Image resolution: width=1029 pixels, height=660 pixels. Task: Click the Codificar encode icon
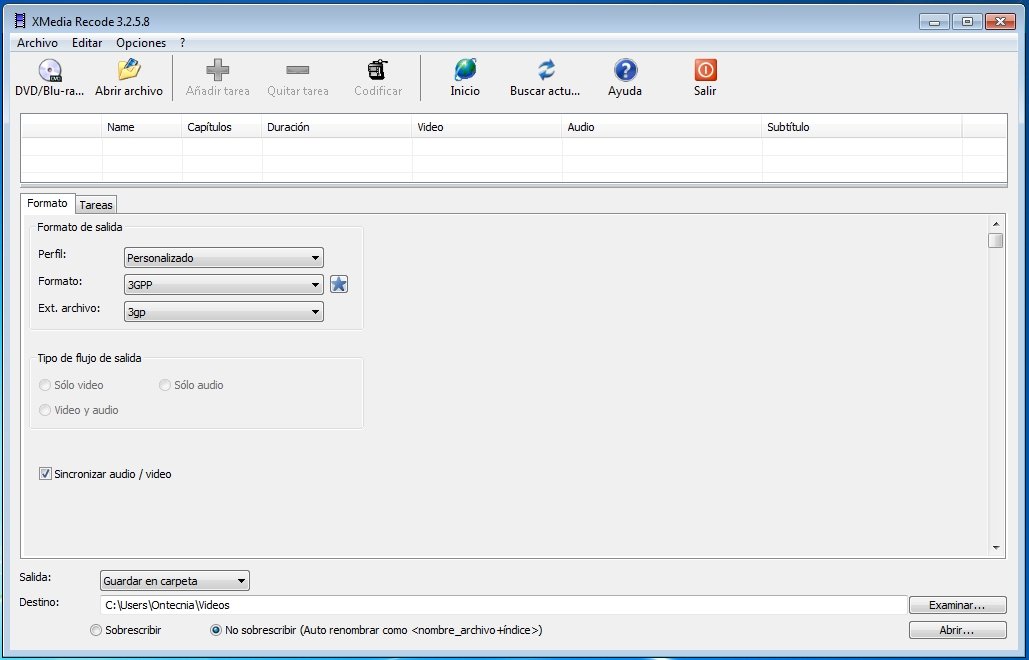377,70
